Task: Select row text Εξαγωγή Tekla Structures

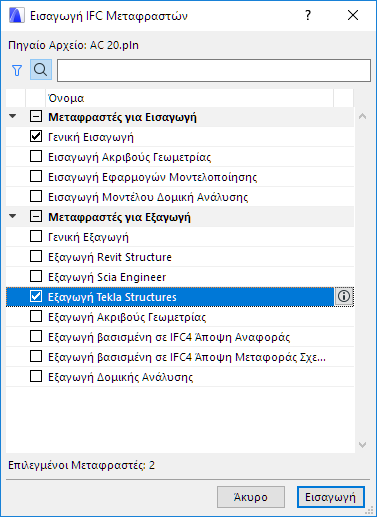Action: (x=112, y=297)
